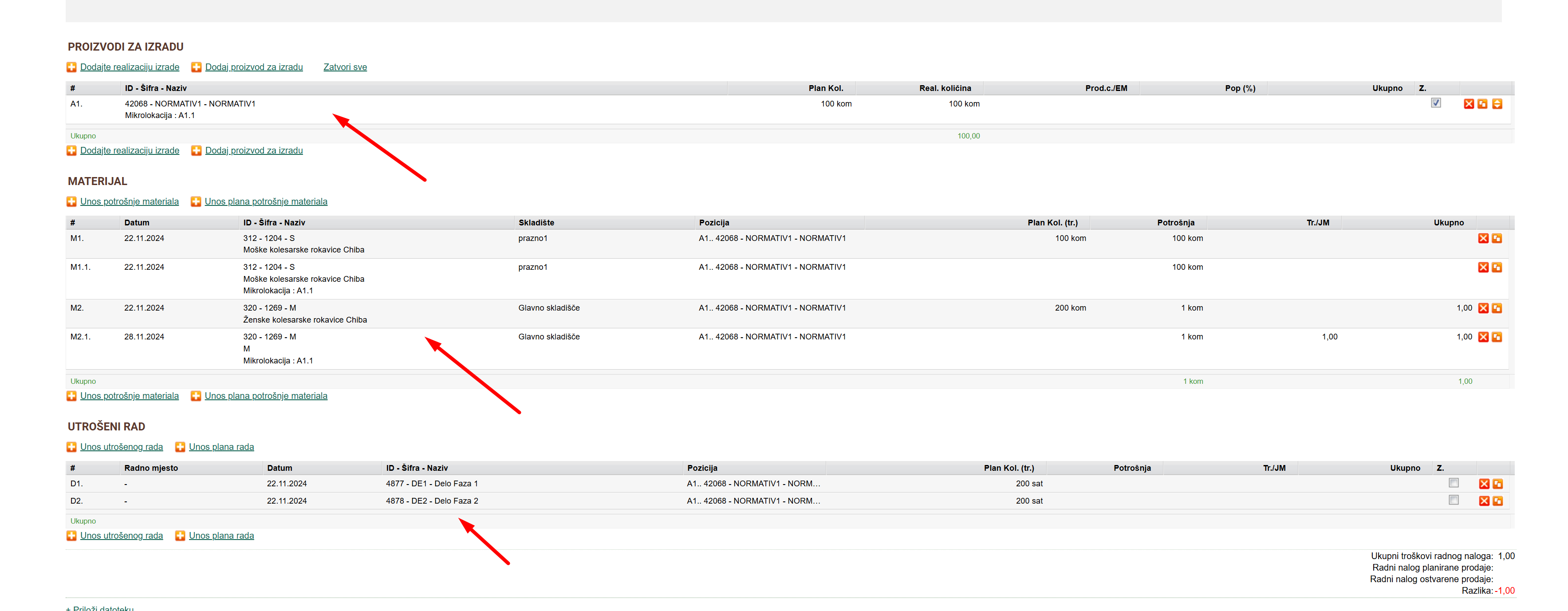Click bottom 'Unos utrošenog rada' link
This screenshot has height=611, width=1568.
coord(121,536)
